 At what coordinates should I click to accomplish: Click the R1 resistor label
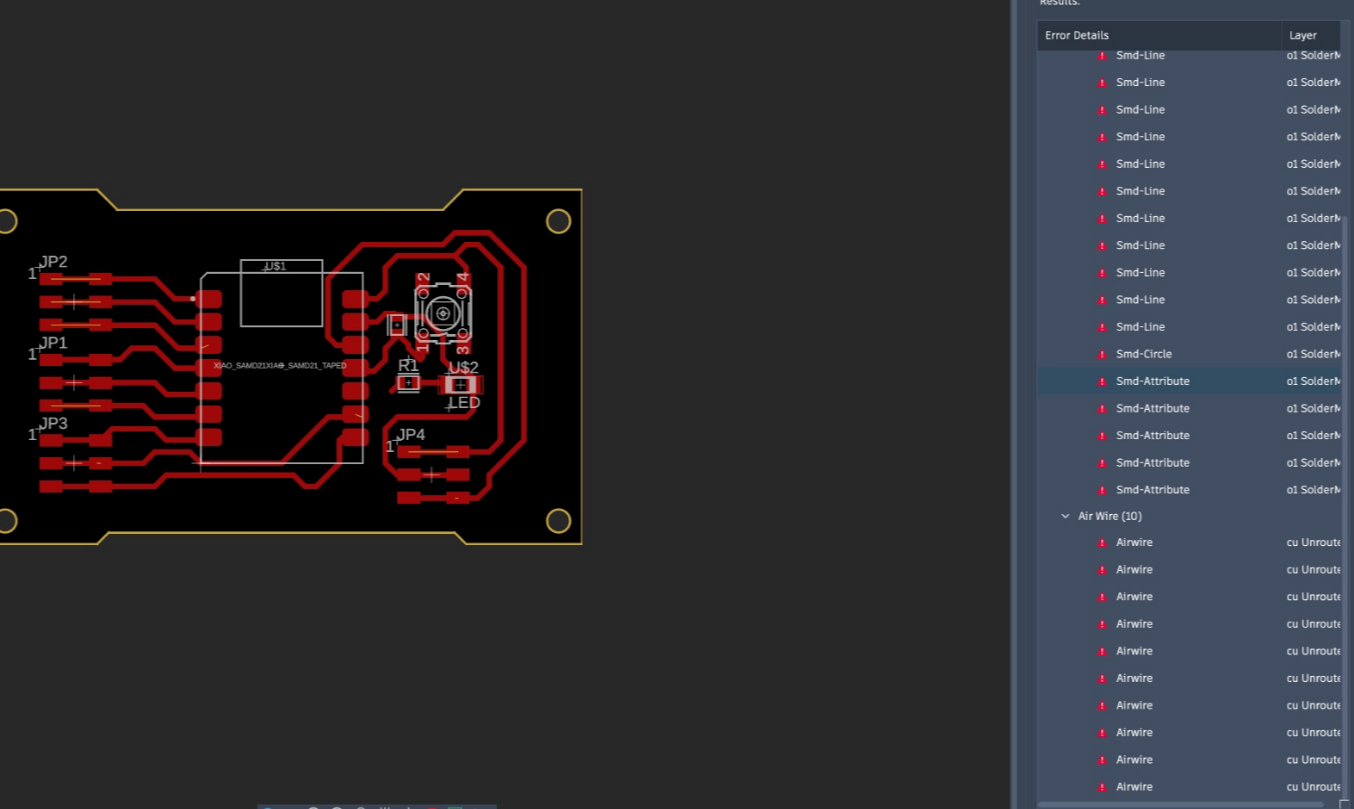pyautogui.click(x=408, y=366)
